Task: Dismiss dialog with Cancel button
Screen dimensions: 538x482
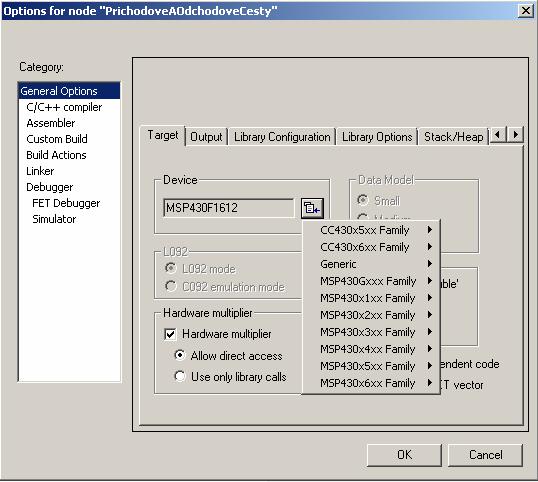Action: (x=486, y=455)
